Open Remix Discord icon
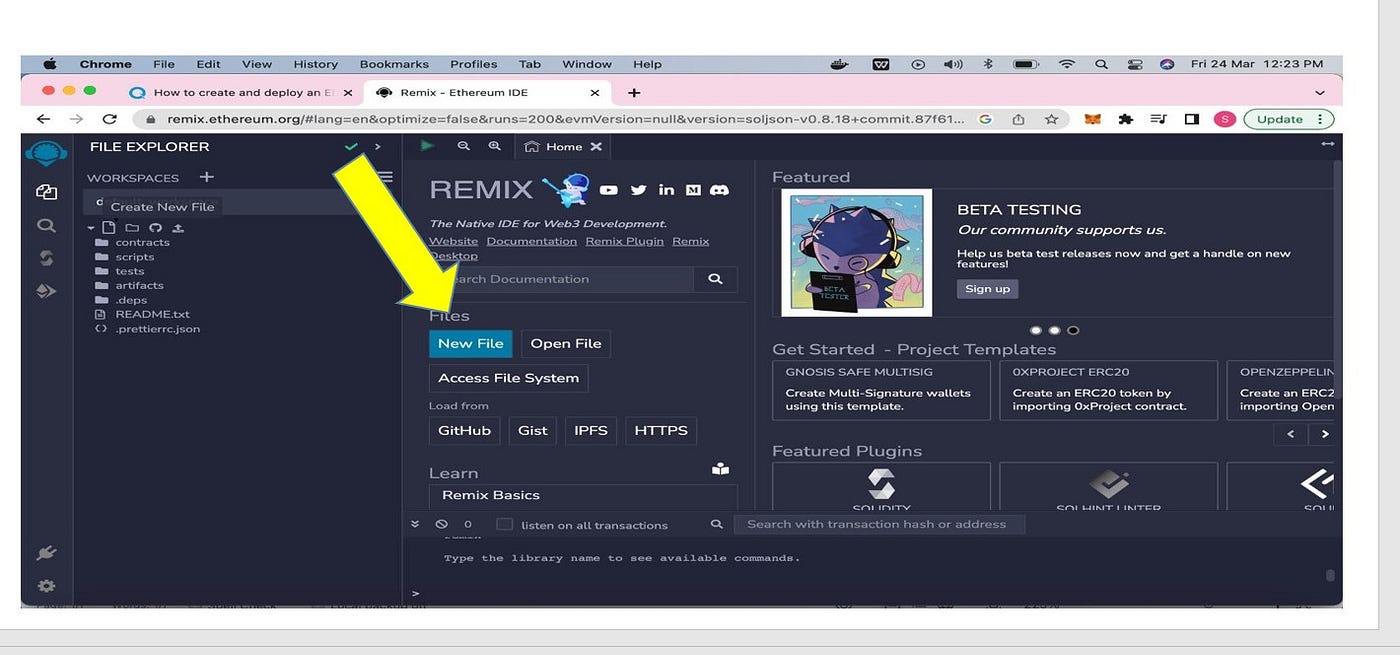The image size is (1400, 655). (719, 190)
